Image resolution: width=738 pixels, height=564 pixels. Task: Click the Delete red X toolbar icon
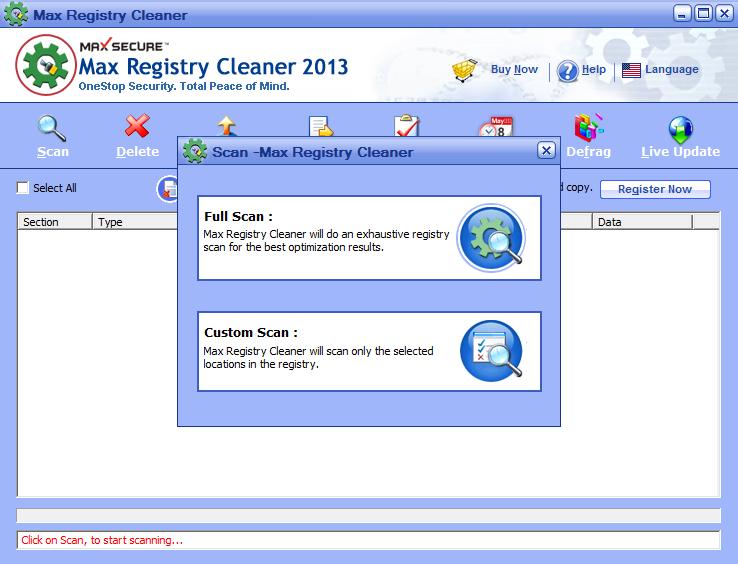coord(137,126)
